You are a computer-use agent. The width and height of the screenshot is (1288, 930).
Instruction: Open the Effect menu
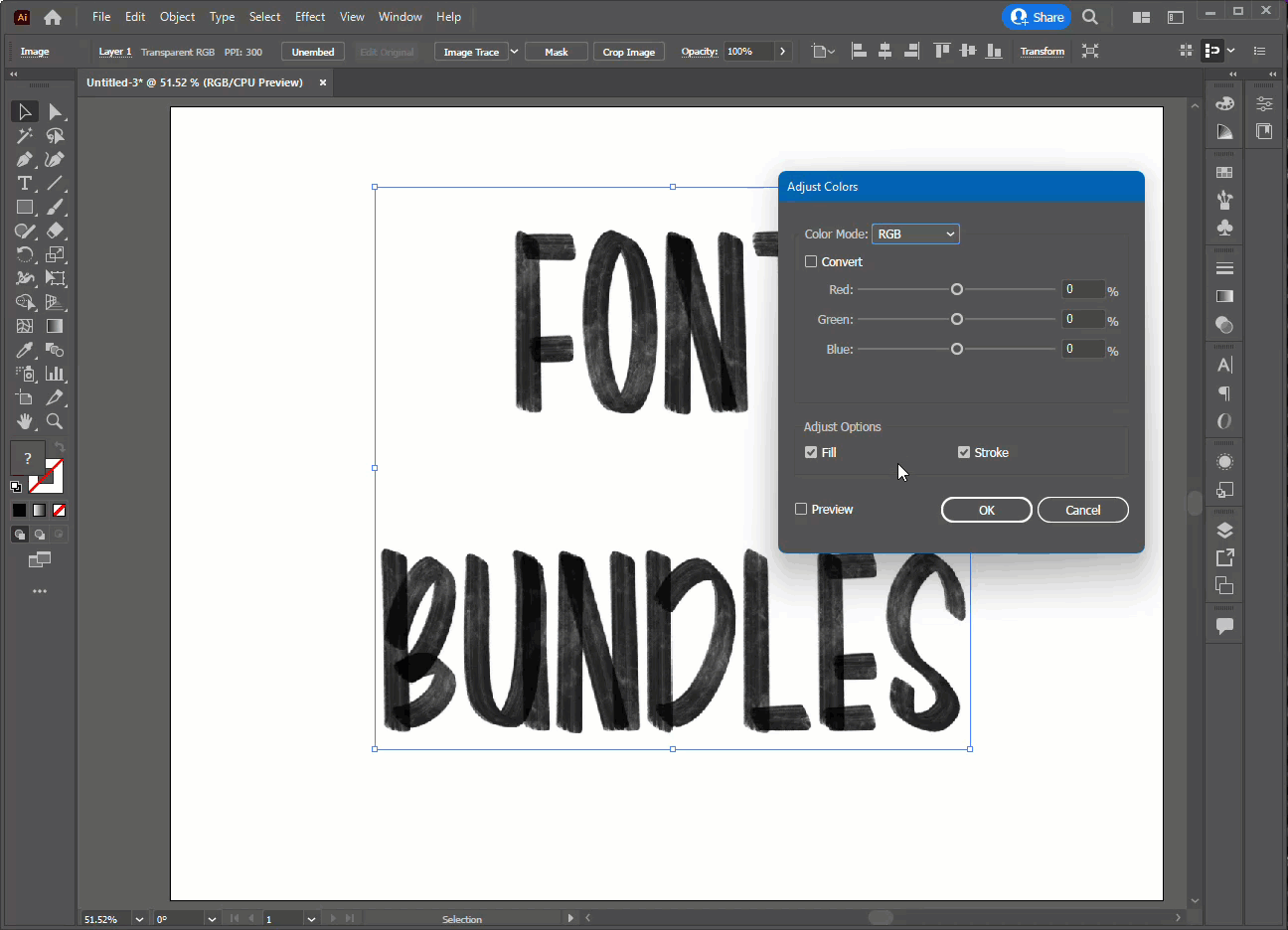(310, 17)
